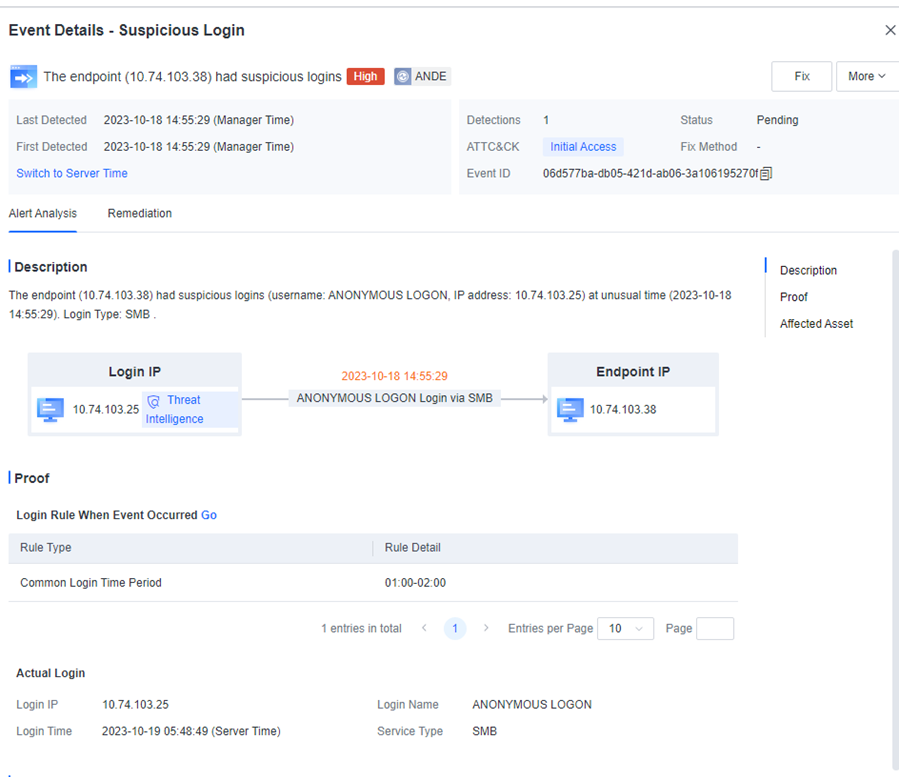Go to the next page arrow
Image resolution: width=914 pixels, height=777 pixels.
[486, 628]
